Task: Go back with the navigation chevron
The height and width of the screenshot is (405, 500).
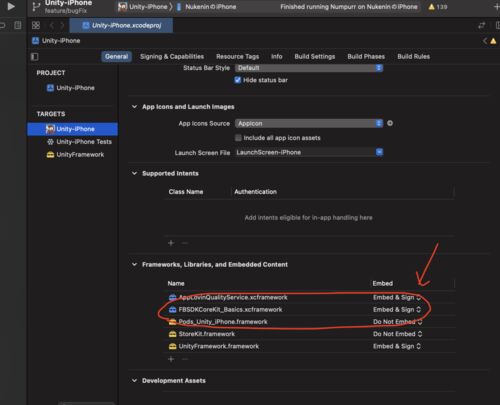Action: [52, 25]
